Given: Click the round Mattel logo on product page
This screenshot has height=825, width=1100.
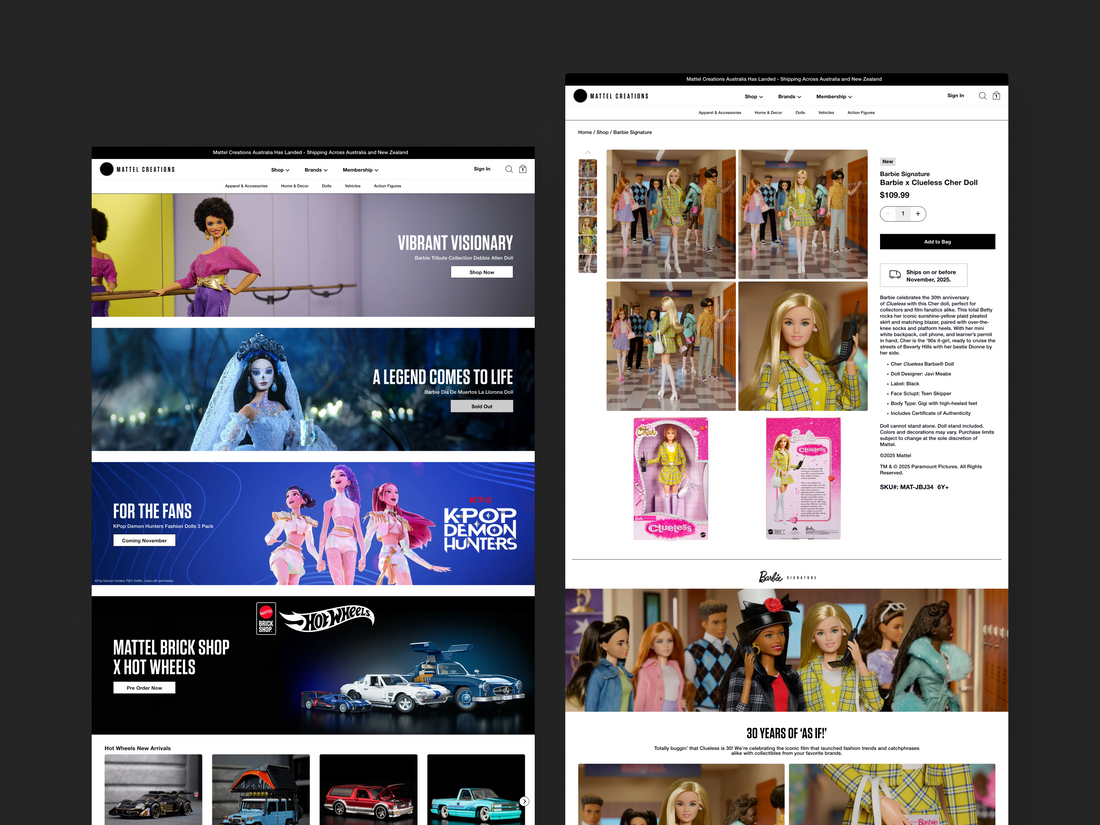Looking at the screenshot, I should (580, 96).
